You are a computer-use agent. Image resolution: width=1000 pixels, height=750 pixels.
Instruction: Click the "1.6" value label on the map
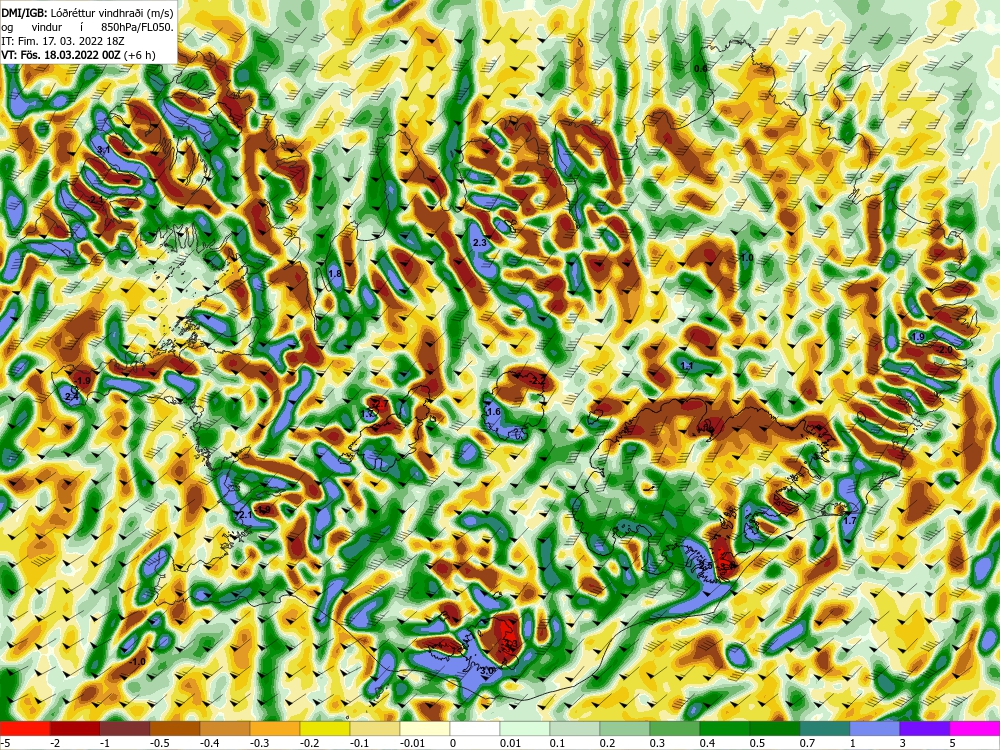(494, 412)
